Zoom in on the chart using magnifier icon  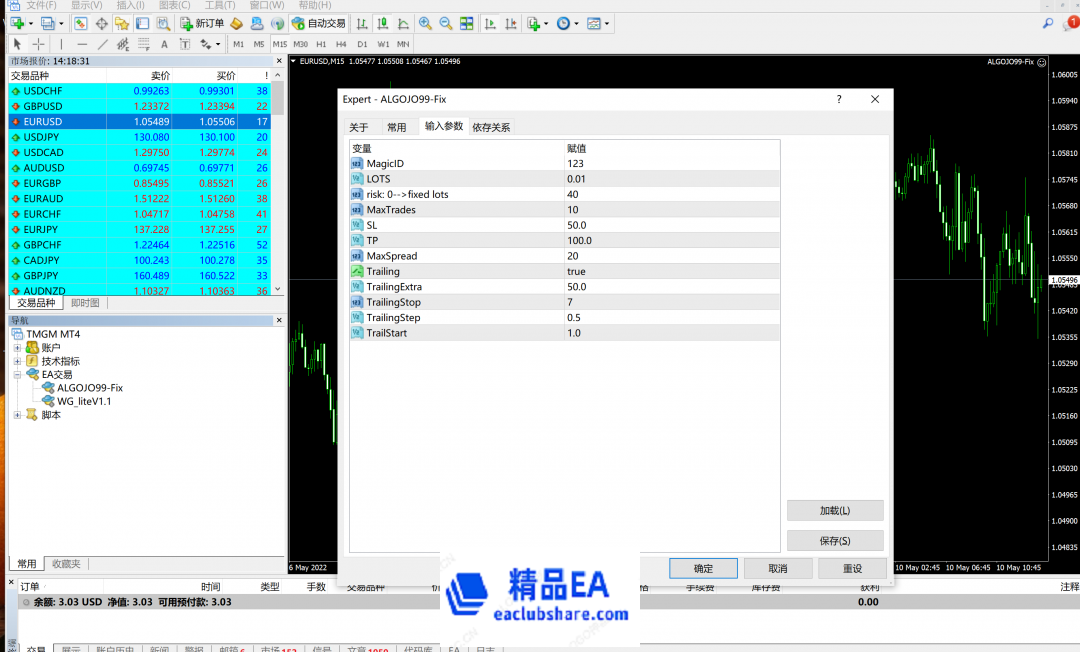pyautogui.click(x=425, y=23)
